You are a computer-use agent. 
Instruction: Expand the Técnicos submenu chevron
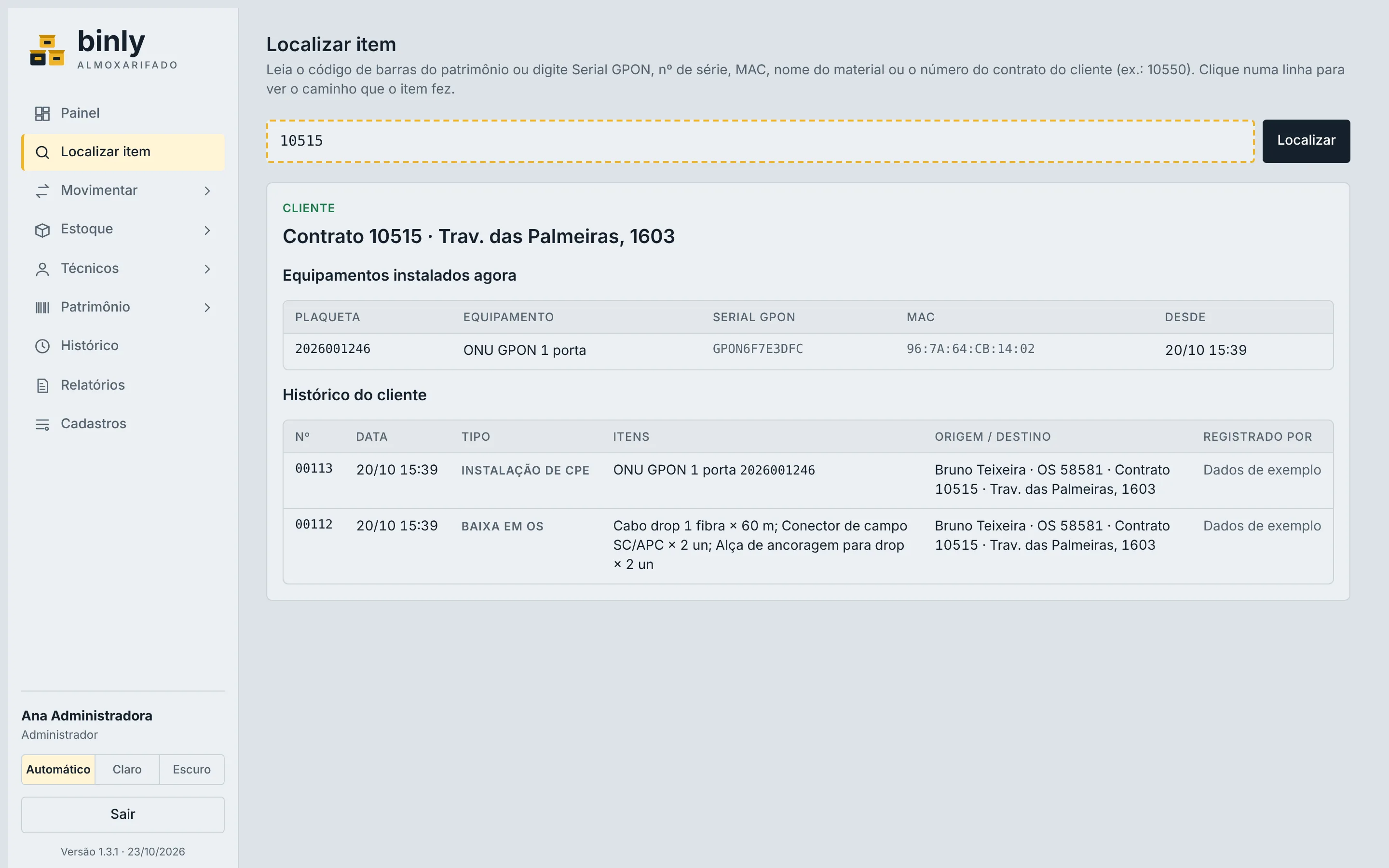tap(207, 269)
